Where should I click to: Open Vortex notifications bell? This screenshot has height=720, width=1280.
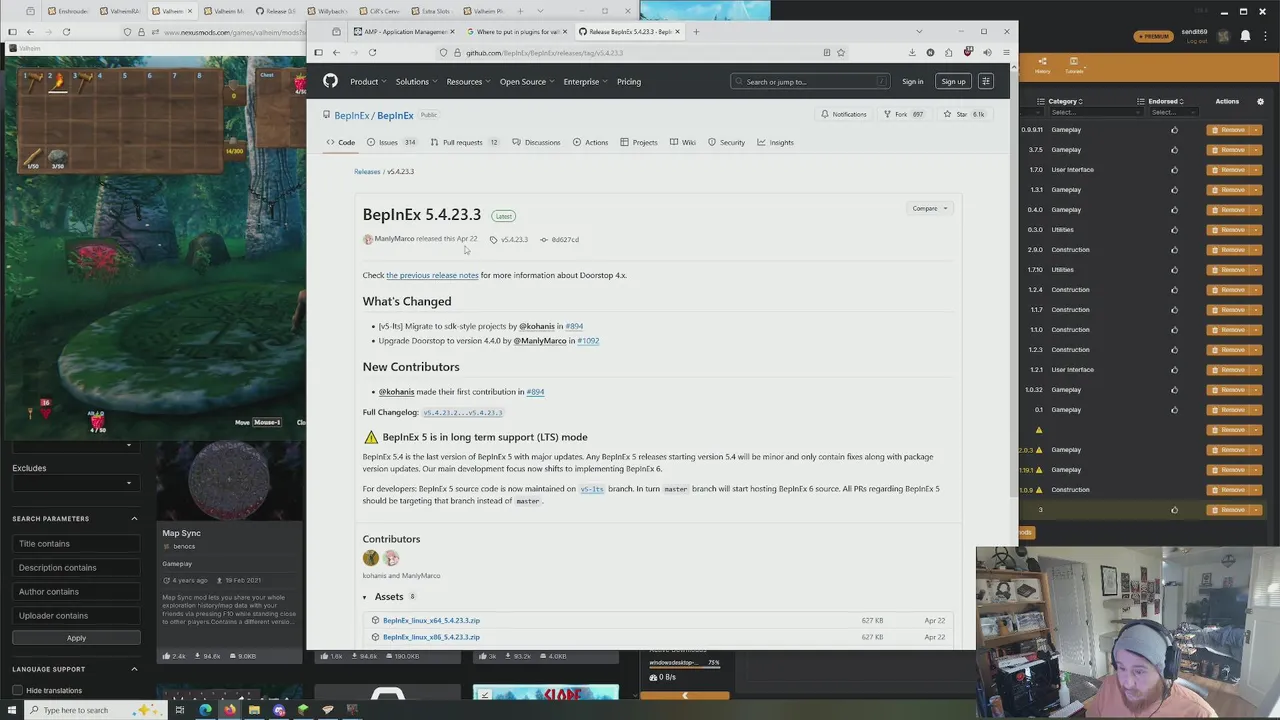(x=1245, y=36)
